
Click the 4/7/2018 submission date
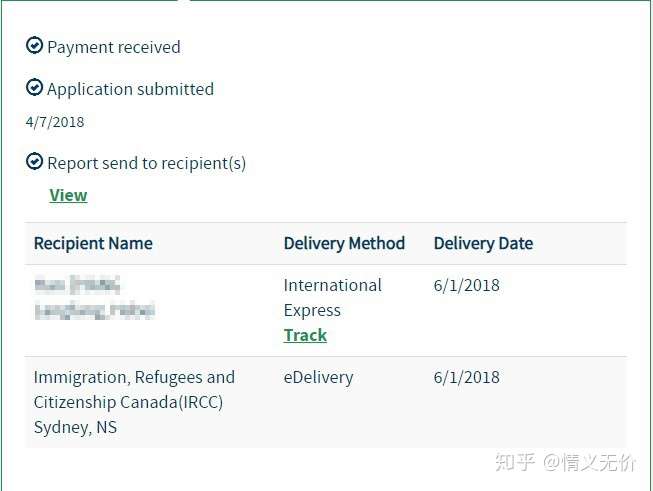[x=55, y=122]
